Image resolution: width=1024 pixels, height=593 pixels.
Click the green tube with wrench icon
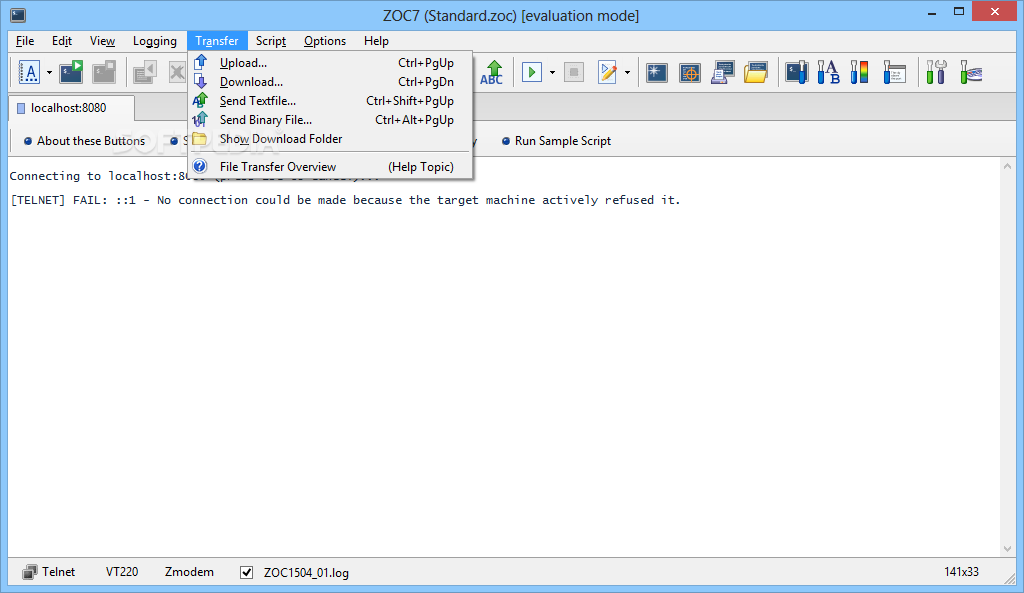(936, 72)
